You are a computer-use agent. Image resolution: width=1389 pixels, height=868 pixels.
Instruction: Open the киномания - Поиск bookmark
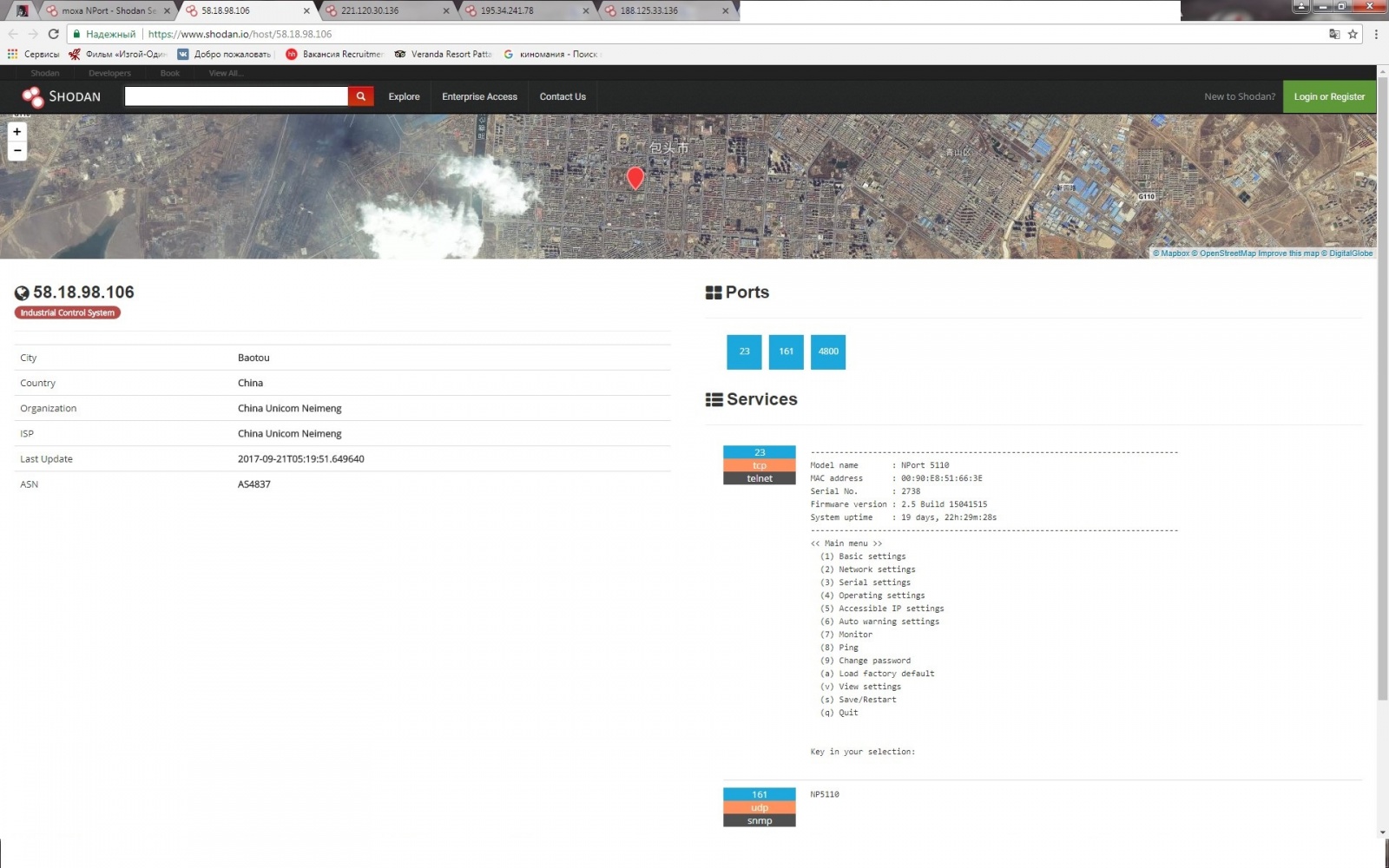click(x=550, y=54)
